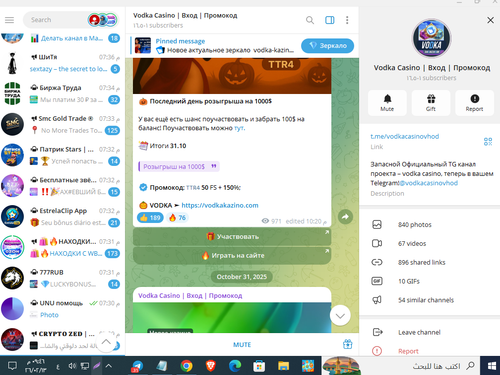Open the Vodka Casino profile picture
500x375 pixels.
point(432,38)
